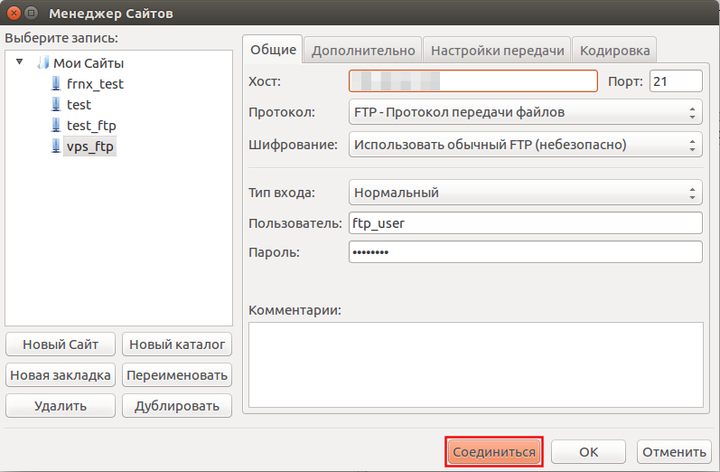Select the test site entry

click(x=79, y=105)
